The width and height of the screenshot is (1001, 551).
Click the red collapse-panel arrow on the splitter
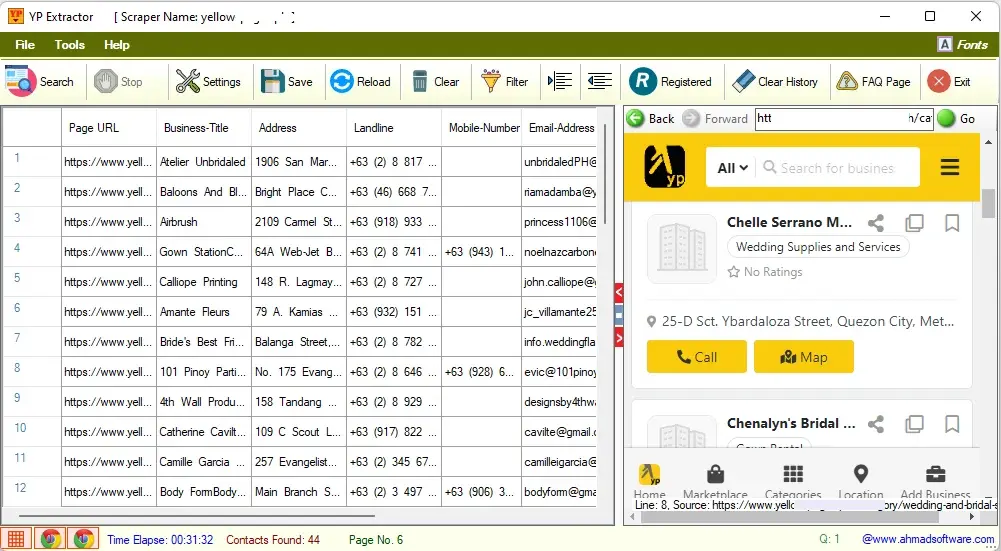[619, 293]
